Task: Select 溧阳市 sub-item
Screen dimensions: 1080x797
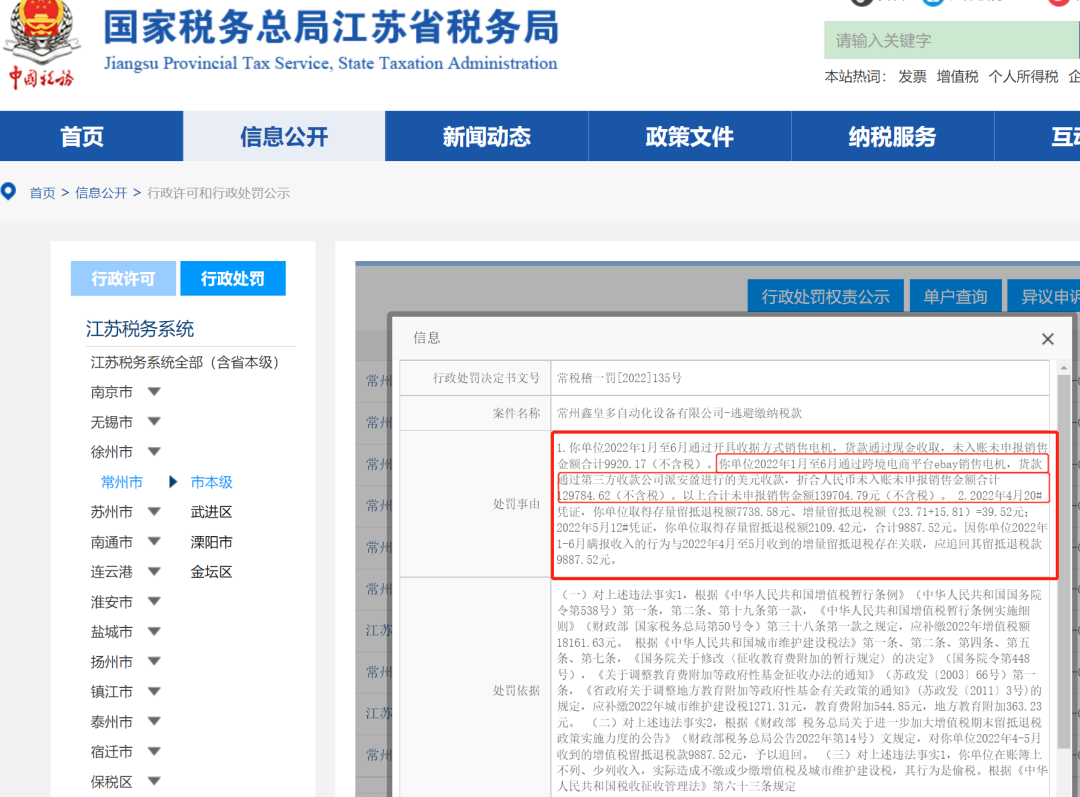Action: (211, 542)
